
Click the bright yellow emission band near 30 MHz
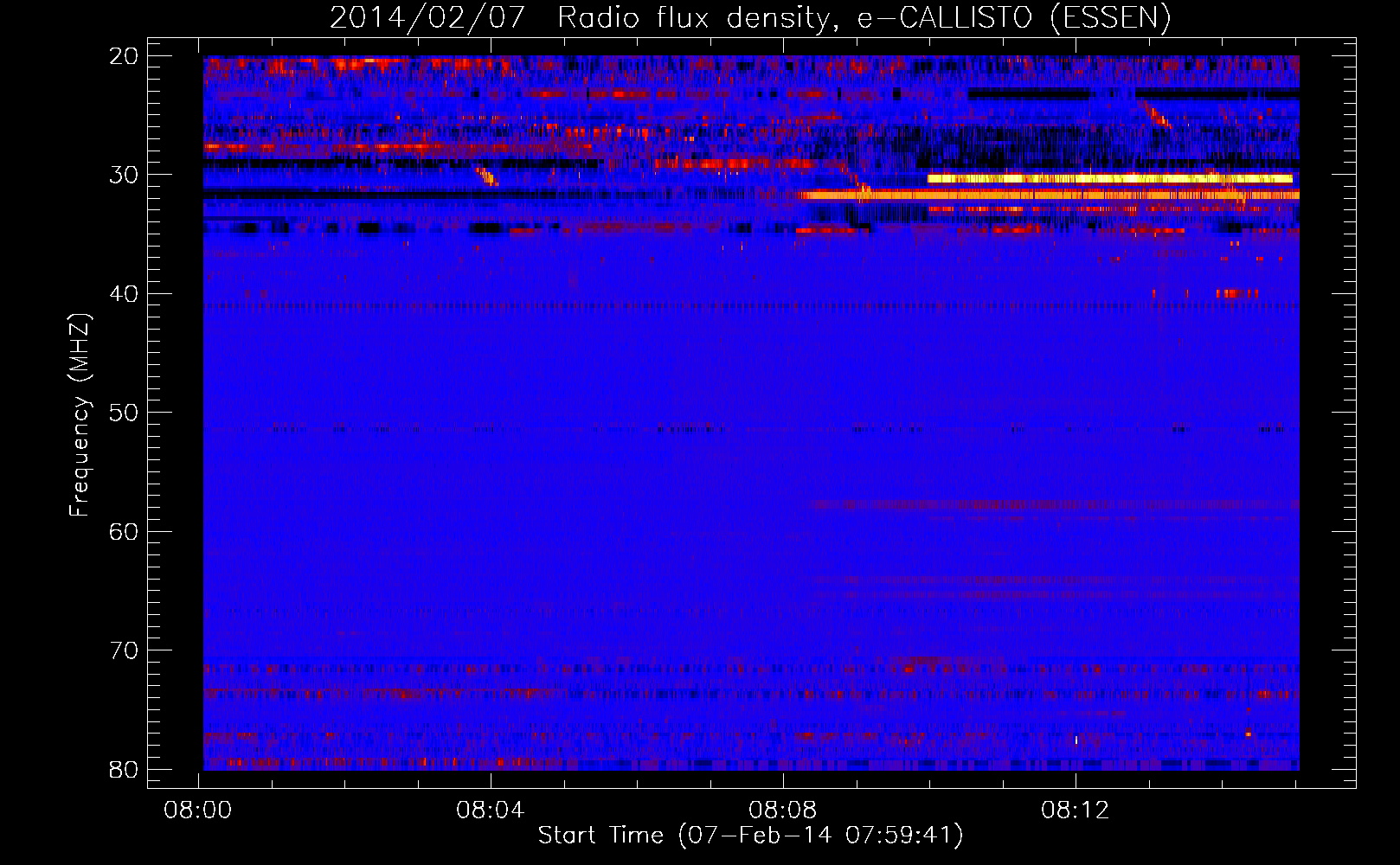tap(1109, 179)
